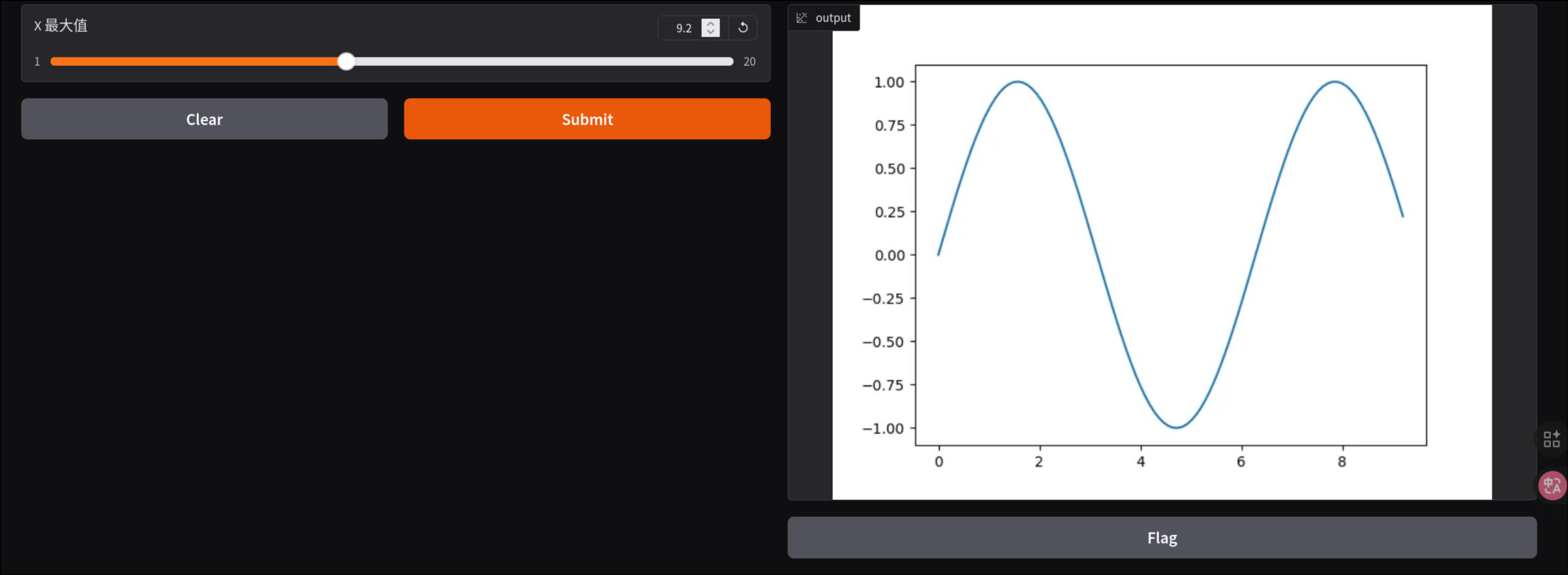
Task: Click the chart icon beside output label
Action: tap(802, 18)
